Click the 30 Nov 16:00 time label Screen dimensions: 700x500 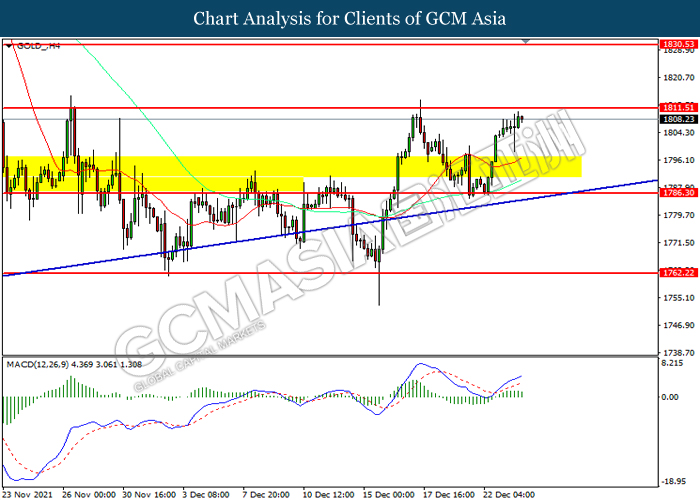click(149, 495)
